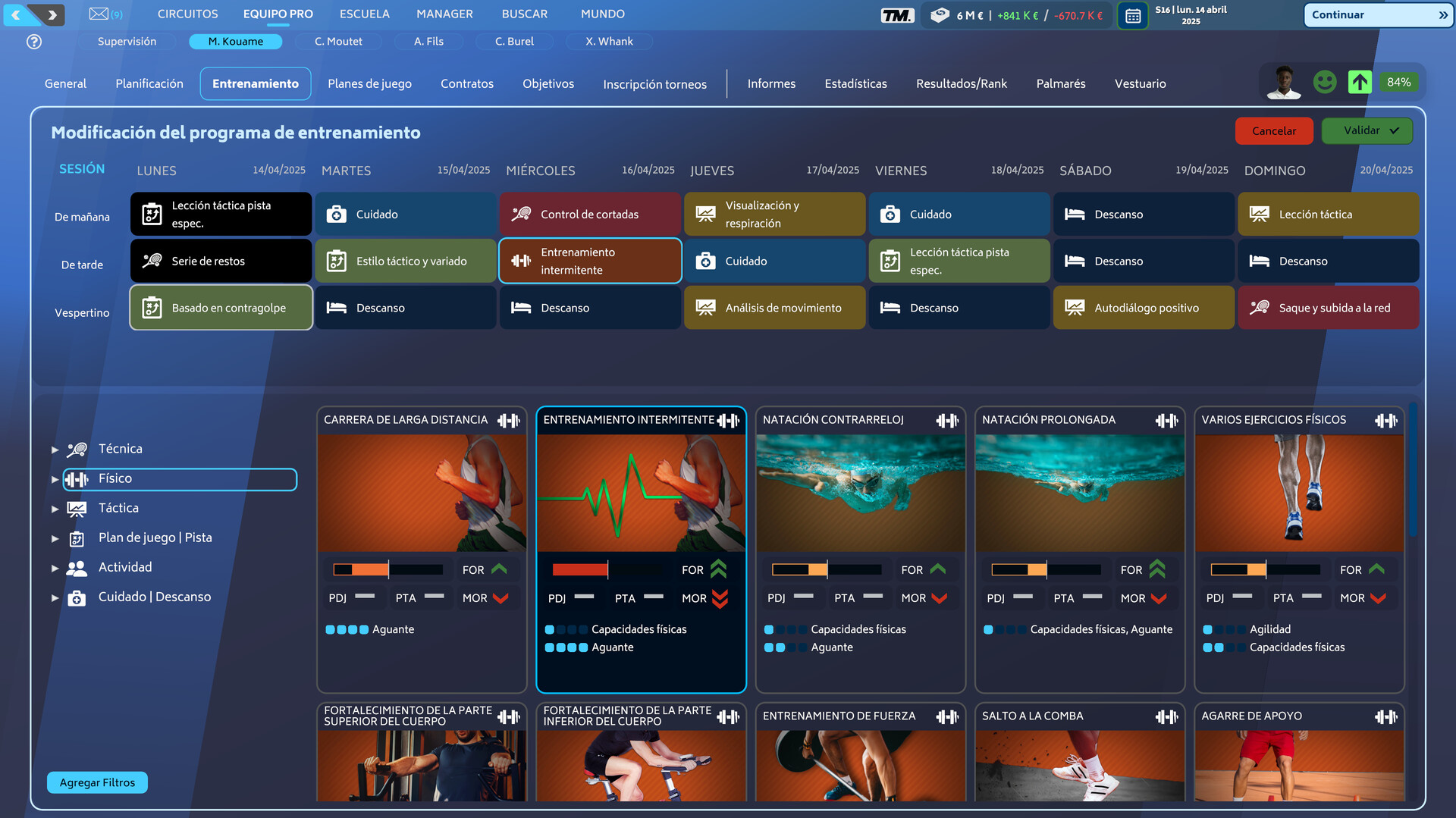
Task: Open the Vestuario tab
Action: click(x=1140, y=83)
